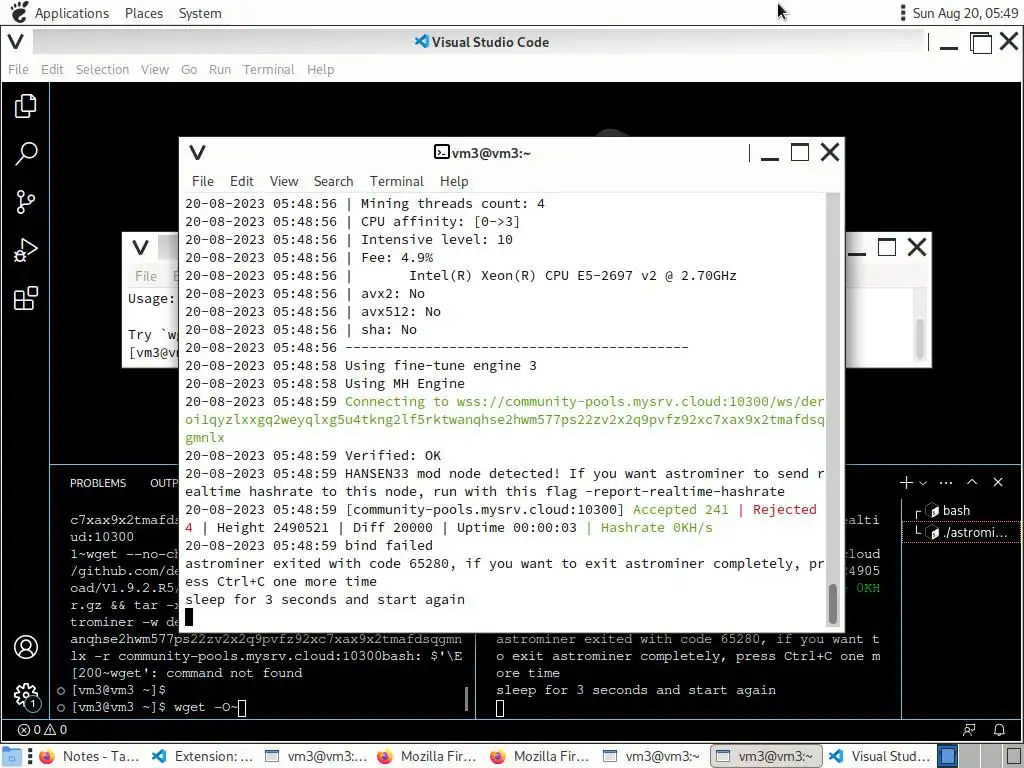
Task: Click the text cursor in the front terminal
Action: 189,617
